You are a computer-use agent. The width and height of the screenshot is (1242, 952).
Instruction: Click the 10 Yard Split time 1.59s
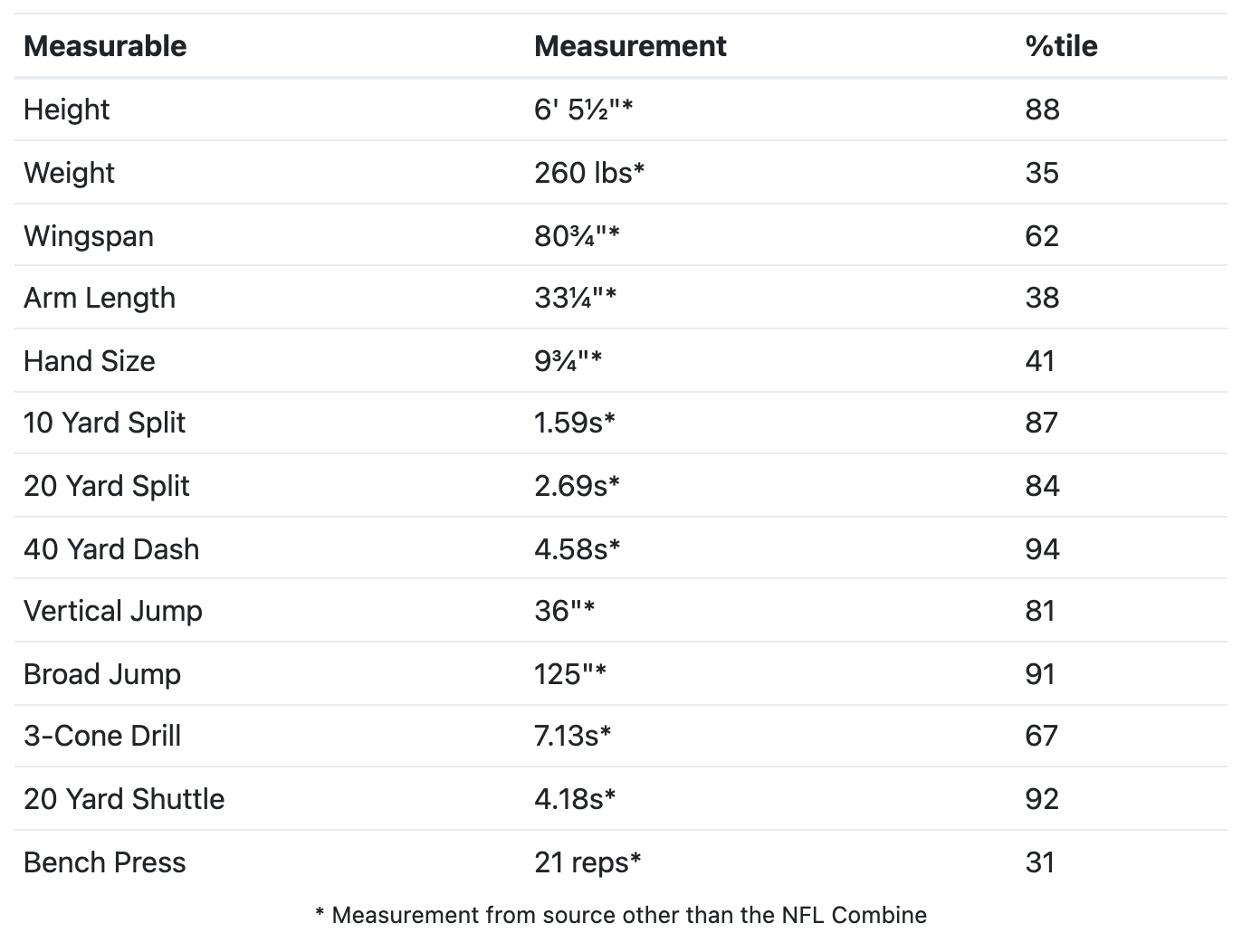pyautogui.click(x=574, y=423)
